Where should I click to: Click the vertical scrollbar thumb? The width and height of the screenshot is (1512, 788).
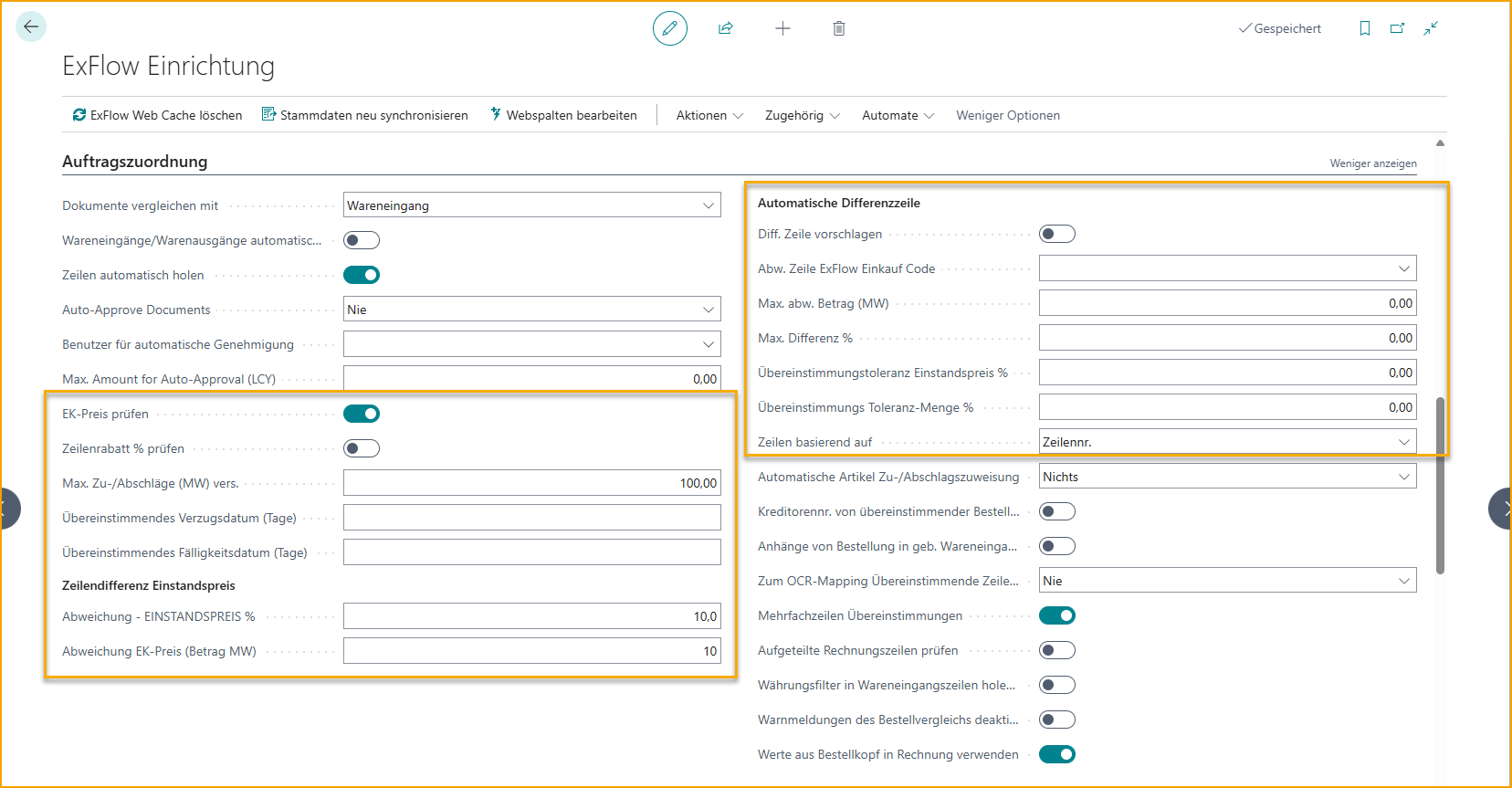(x=1440, y=484)
